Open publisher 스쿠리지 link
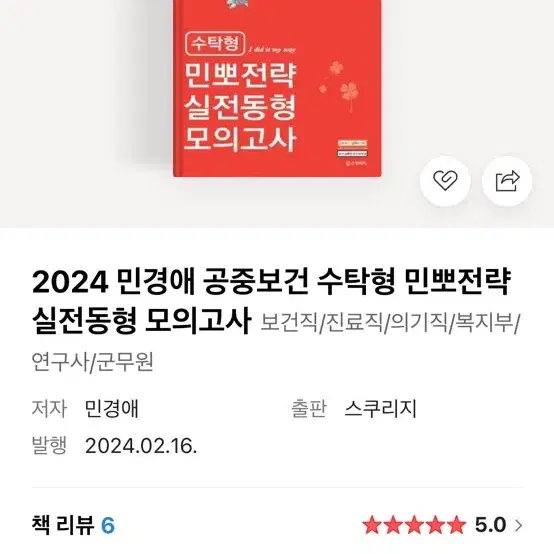Viewport: 554px width, 554px height. point(381,408)
